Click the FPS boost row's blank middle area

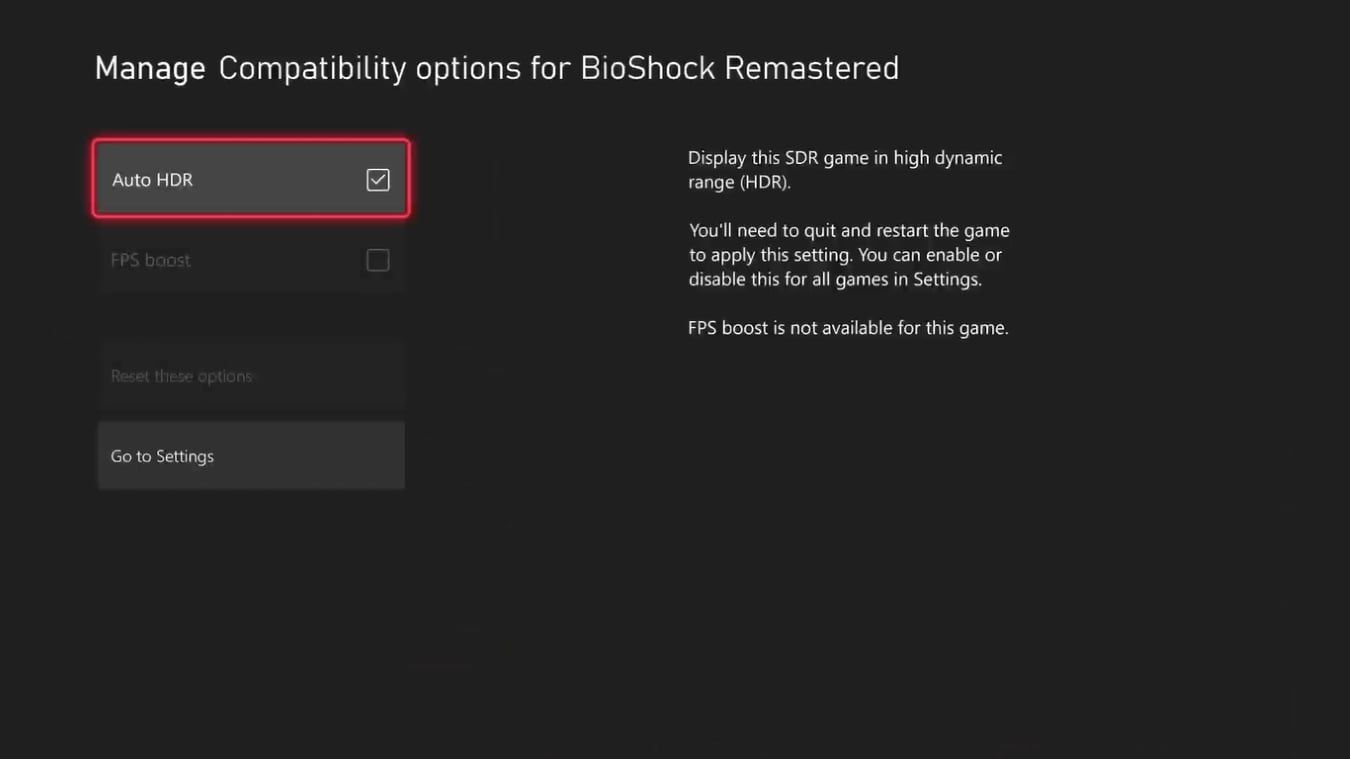click(278, 260)
